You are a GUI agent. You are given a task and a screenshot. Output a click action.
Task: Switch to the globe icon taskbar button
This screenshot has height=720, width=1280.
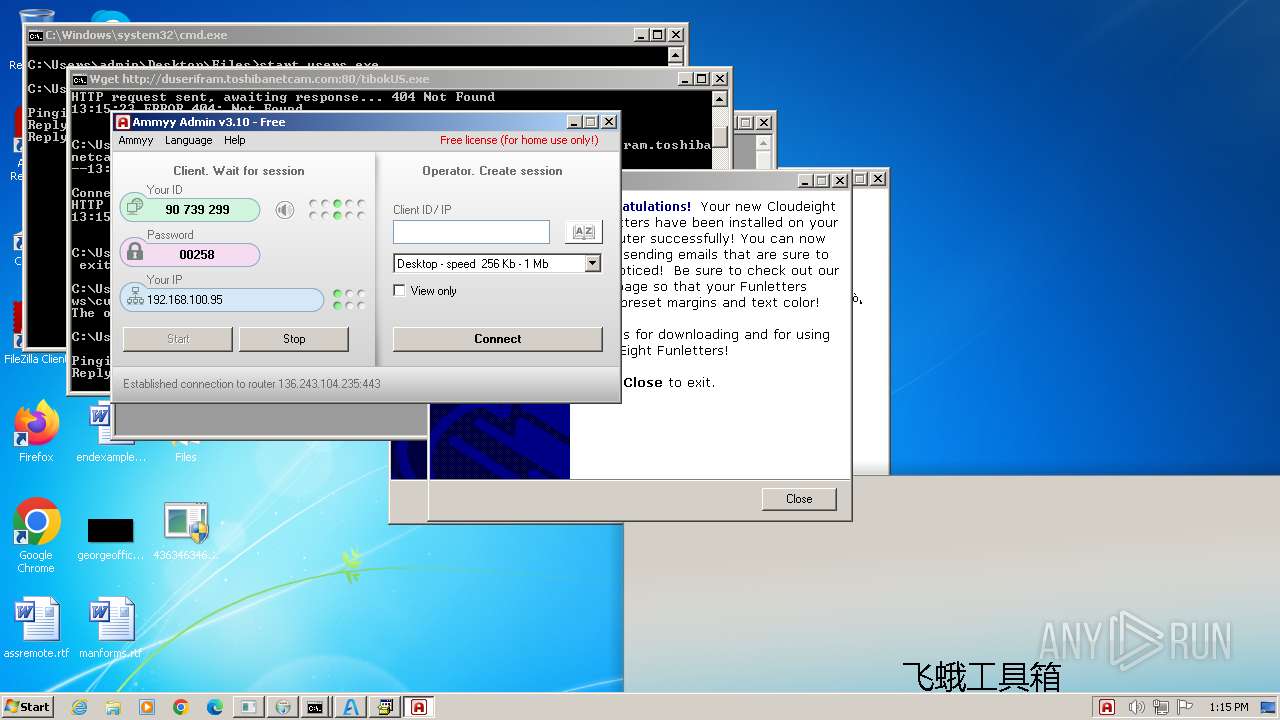[x=282, y=707]
